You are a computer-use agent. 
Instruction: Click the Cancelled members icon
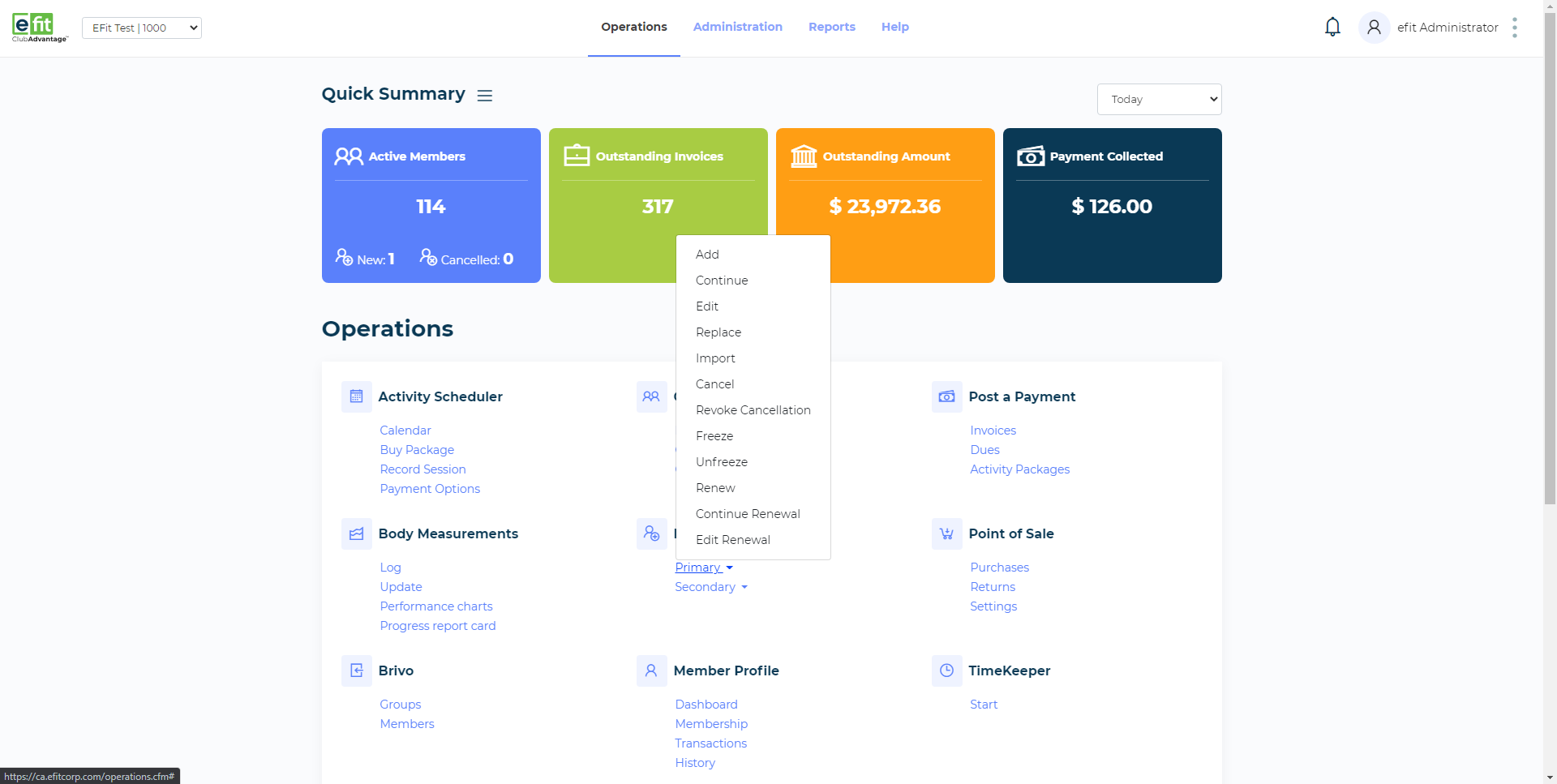click(428, 257)
